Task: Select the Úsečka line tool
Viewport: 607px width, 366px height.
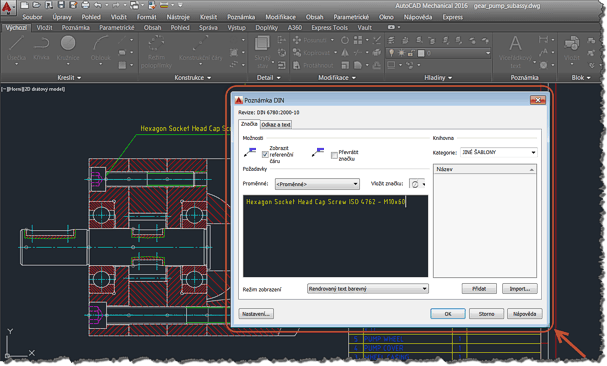Action: pos(16,48)
